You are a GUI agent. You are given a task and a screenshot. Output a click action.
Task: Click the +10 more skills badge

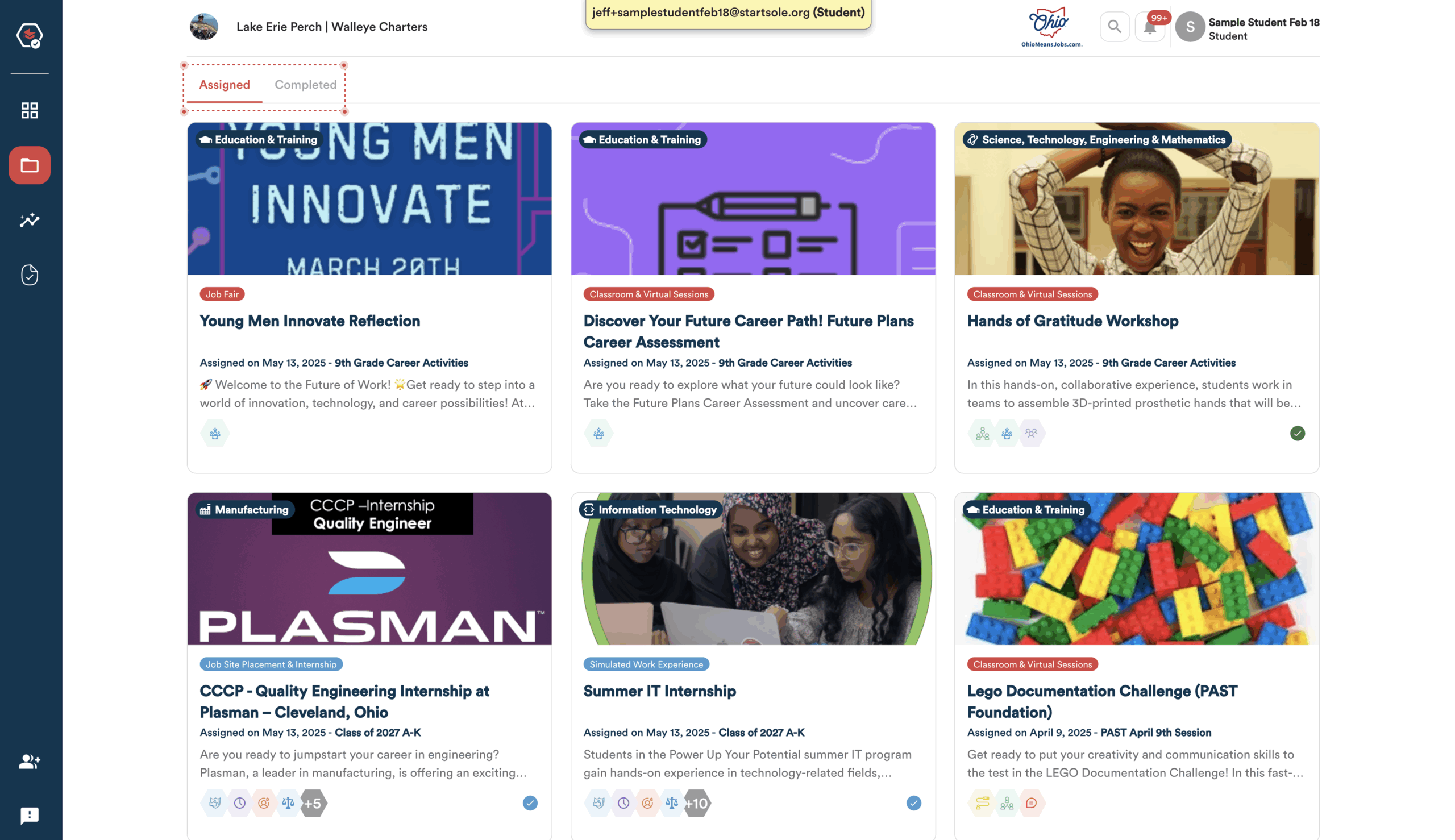697,803
